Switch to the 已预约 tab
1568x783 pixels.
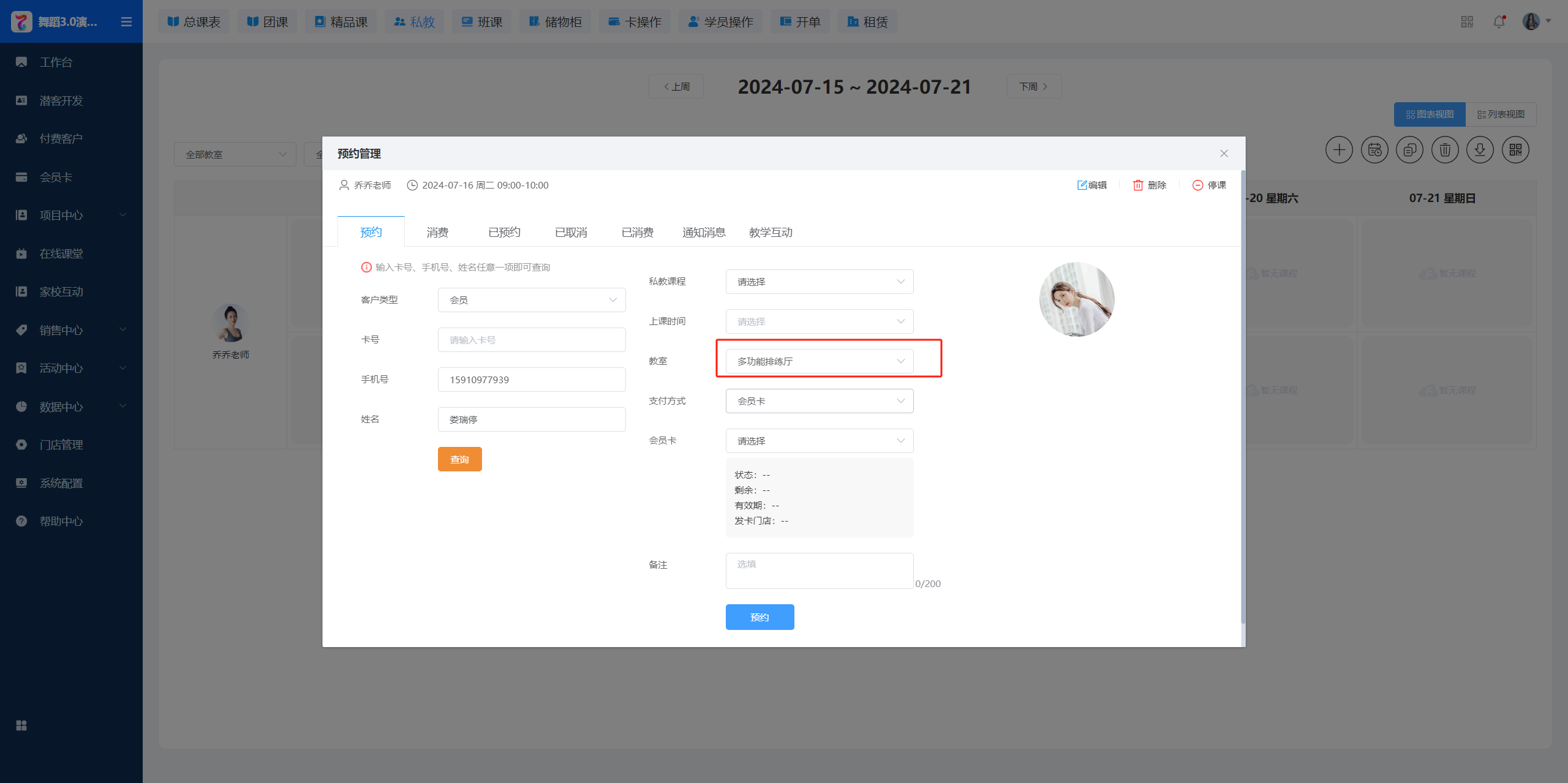pos(504,233)
